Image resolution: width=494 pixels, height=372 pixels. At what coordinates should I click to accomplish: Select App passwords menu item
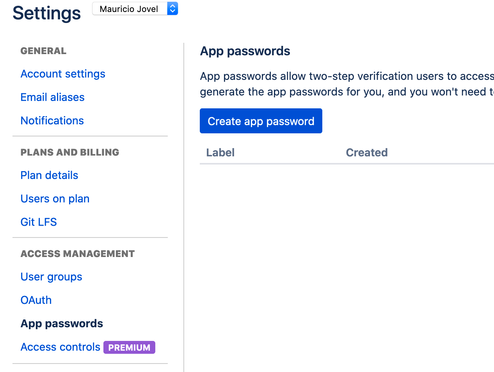click(x=62, y=323)
